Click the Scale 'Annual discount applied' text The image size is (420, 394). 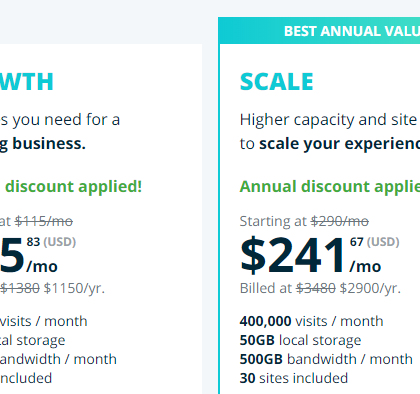tap(330, 186)
